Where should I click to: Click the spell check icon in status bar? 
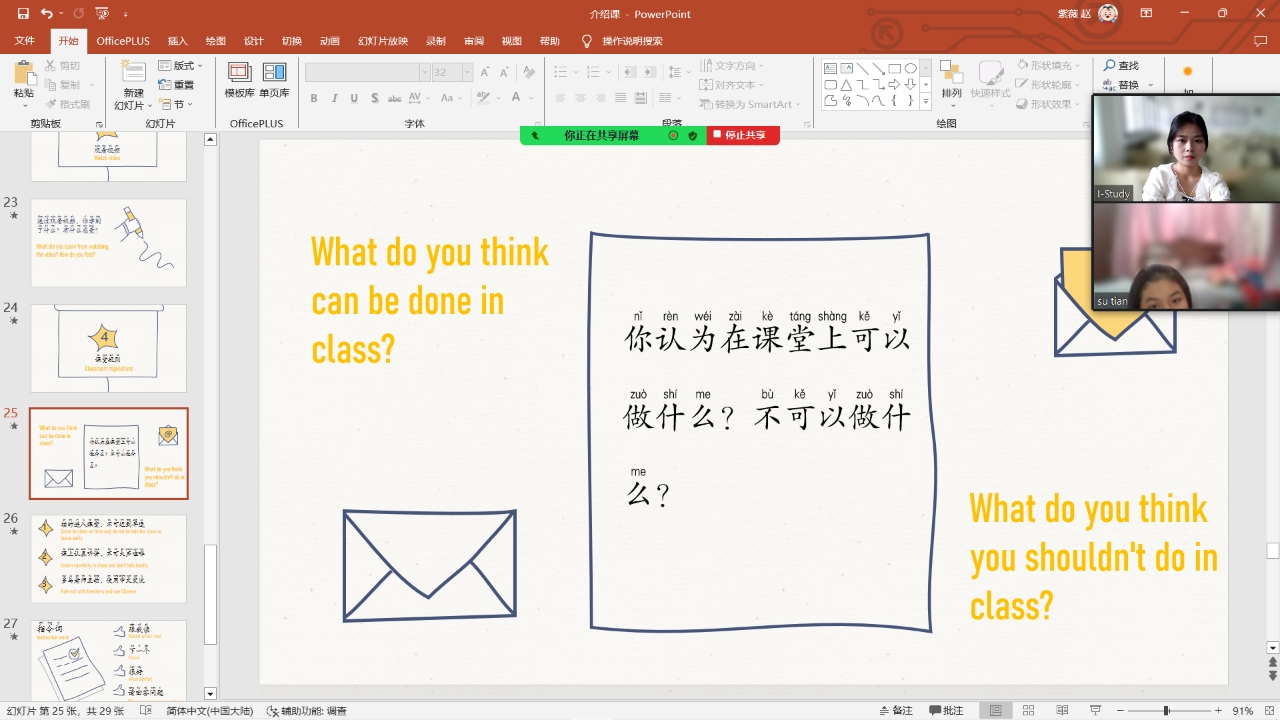[146, 711]
